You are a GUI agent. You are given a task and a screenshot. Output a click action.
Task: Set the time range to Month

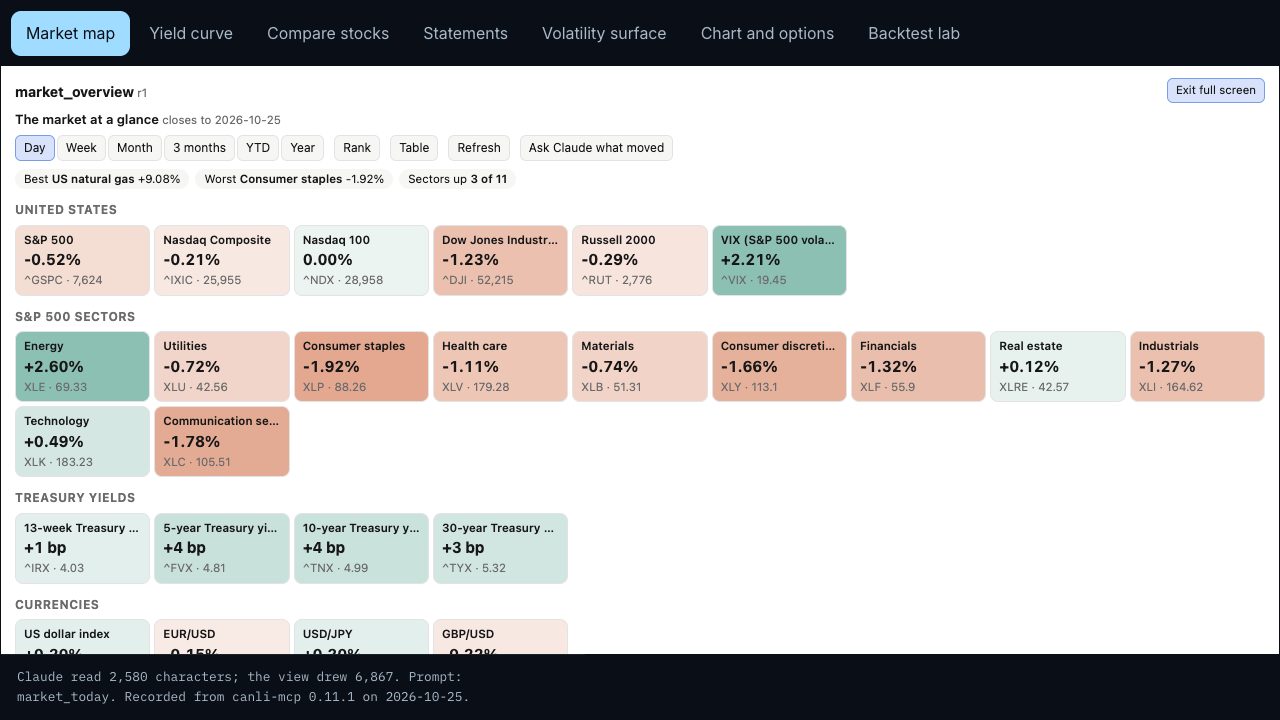[x=135, y=148]
